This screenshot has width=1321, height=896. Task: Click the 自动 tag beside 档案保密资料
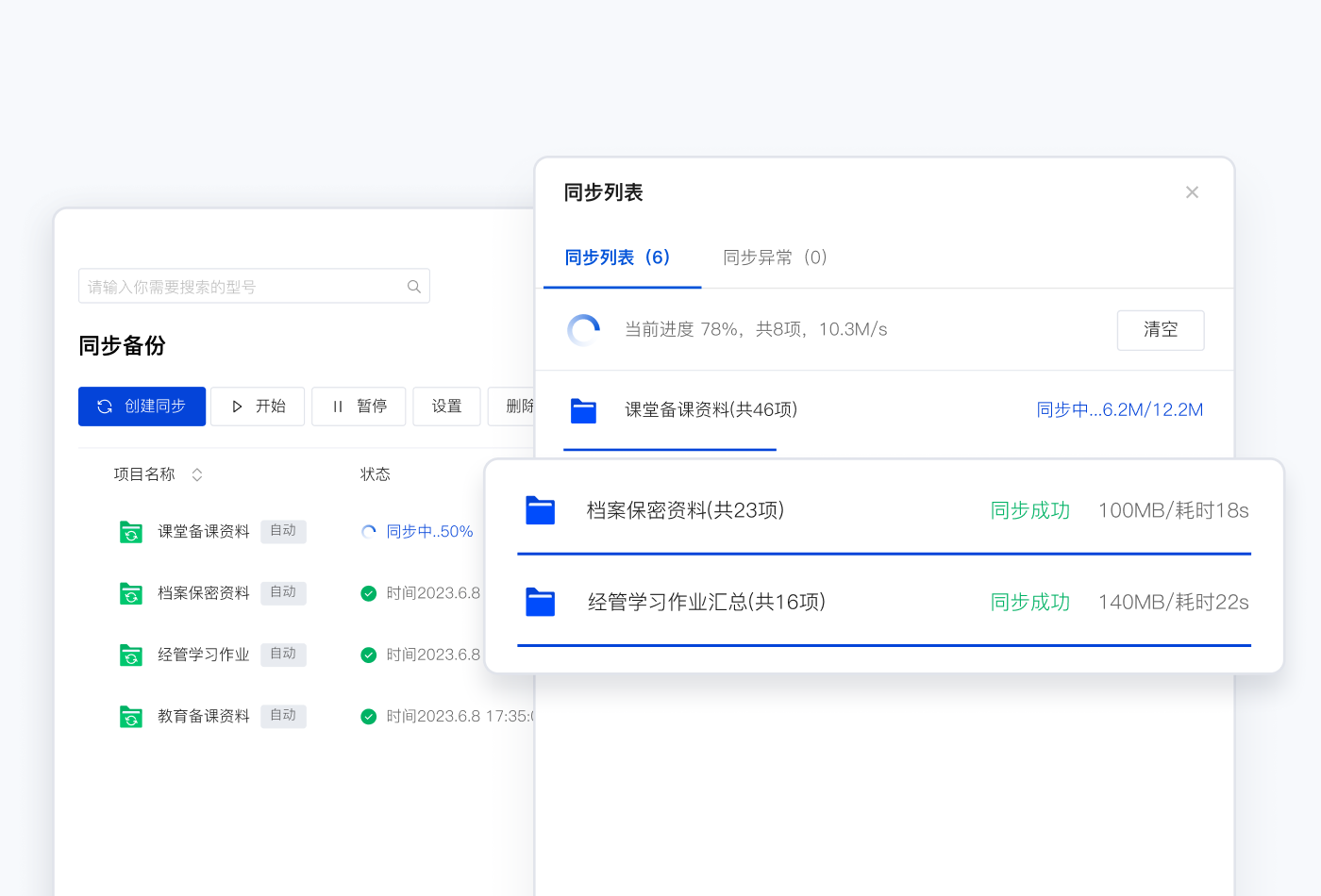coord(283,592)
